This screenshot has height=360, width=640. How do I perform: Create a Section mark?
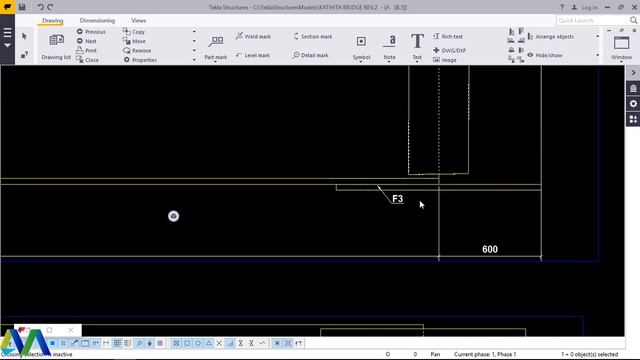point(313,36)
